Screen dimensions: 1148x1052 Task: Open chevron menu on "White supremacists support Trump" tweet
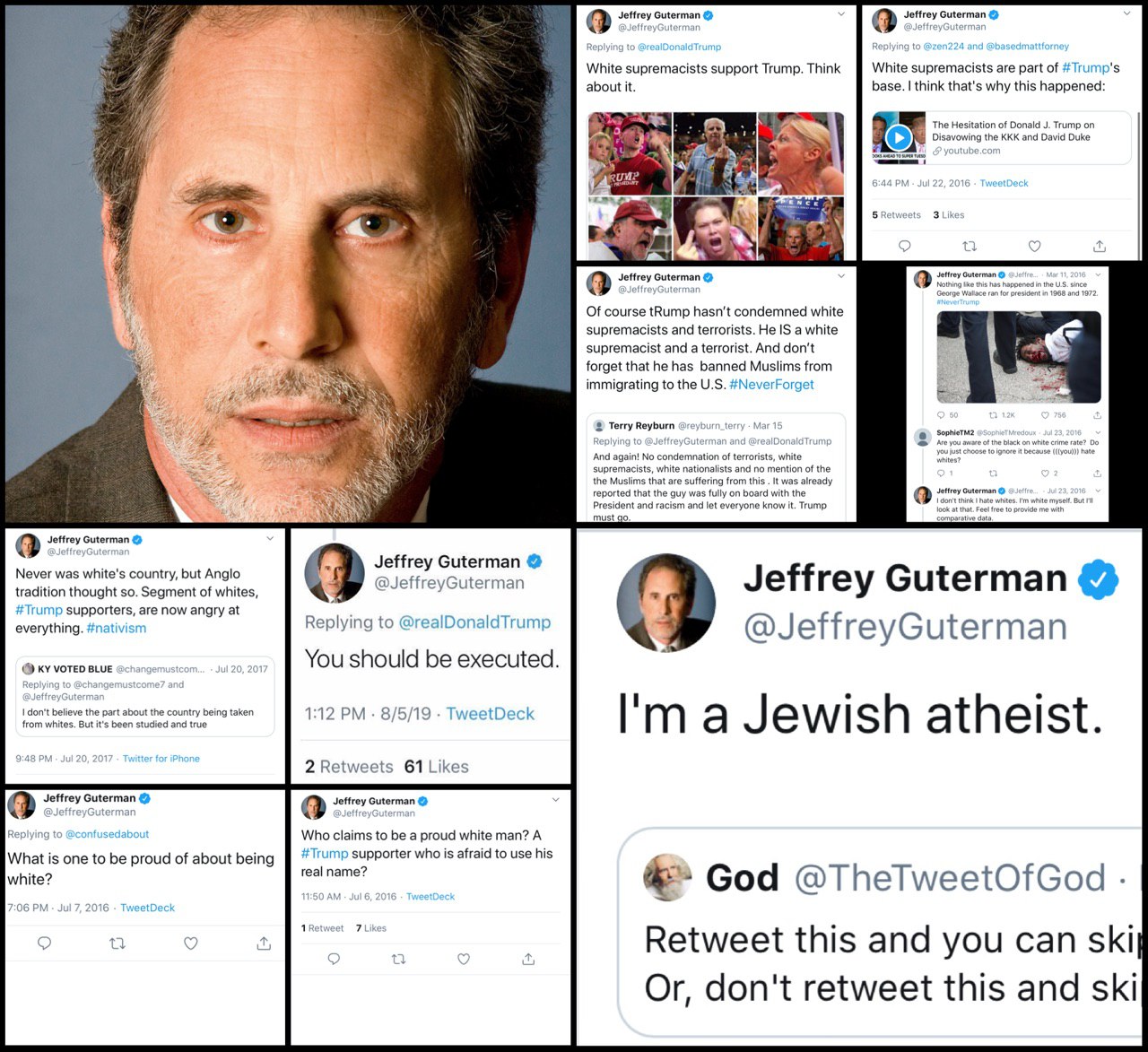tap(840, 14)
